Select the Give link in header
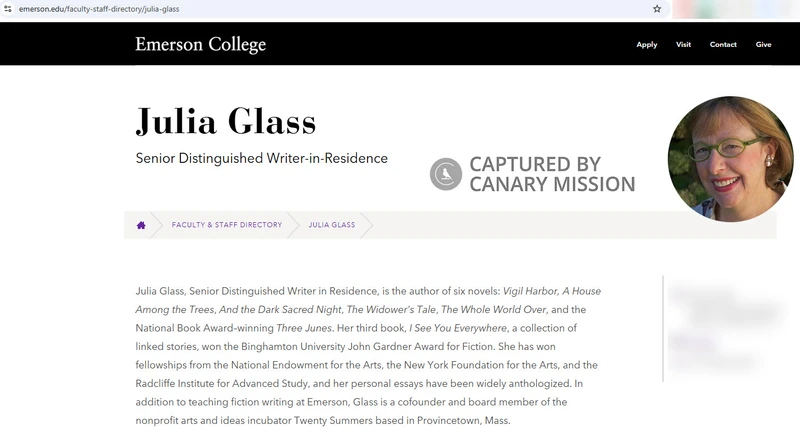 coord(763,44)
